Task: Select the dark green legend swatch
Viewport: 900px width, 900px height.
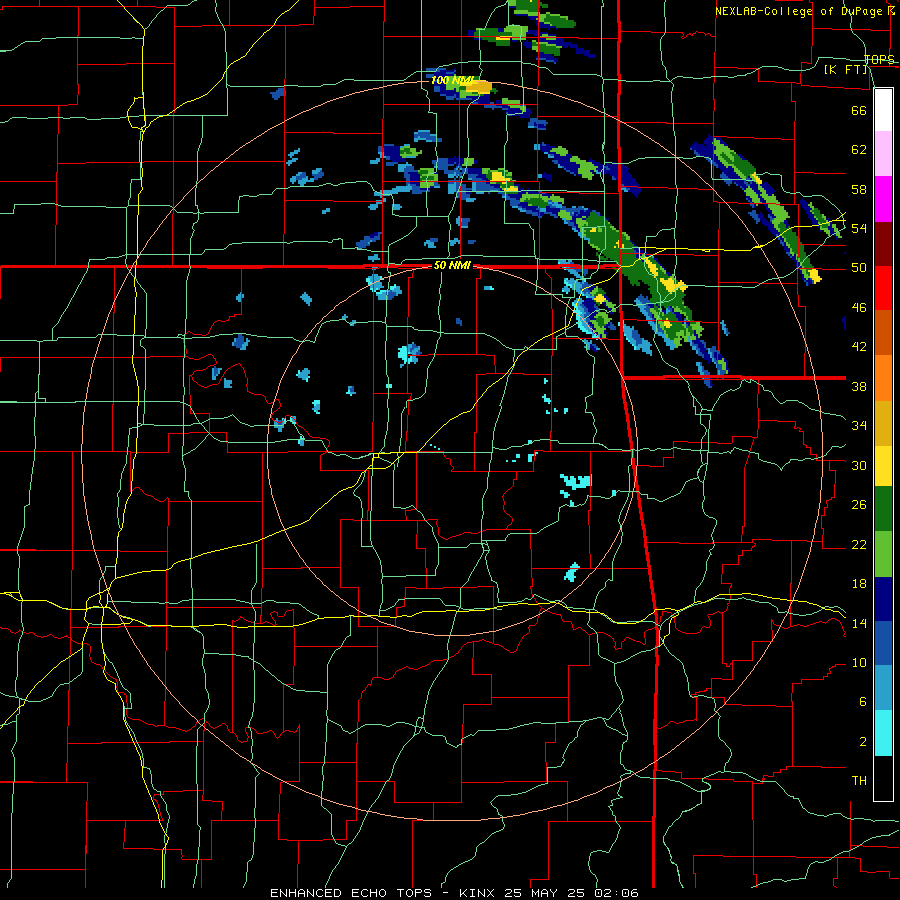Action: click(x=883, y=509)
